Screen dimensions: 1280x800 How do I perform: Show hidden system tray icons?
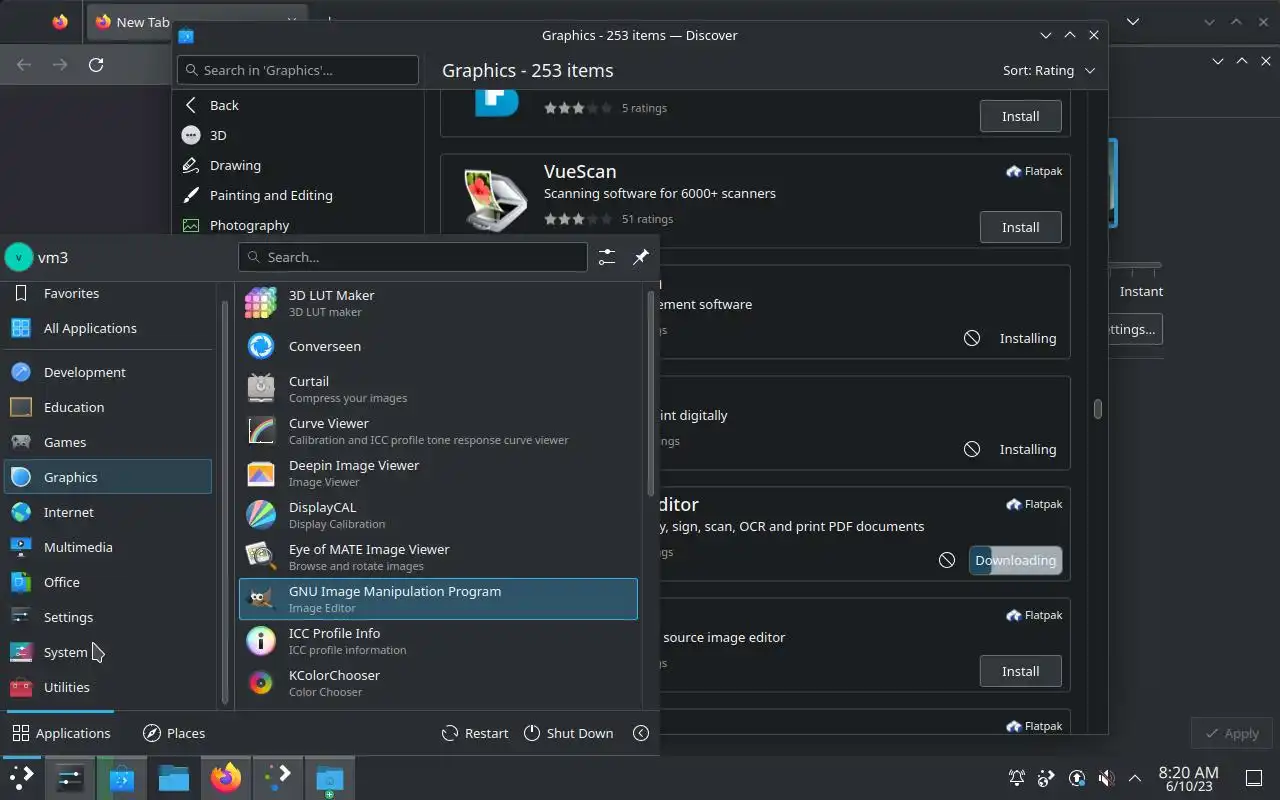click(1135, 777)
